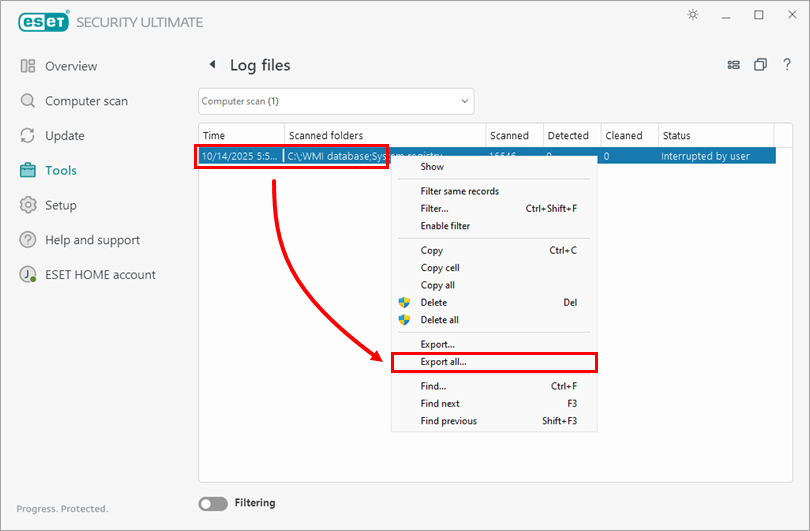This screenshot has width=810, height=531.
Task: Open the Overview section
Action: [x=71, y=66]
